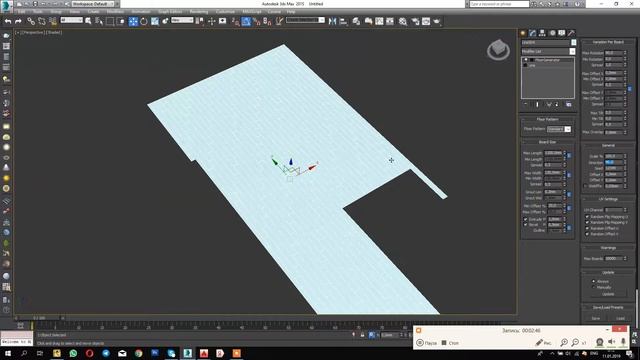Viewport: 640px width, 360px height.
Task: Collapse the UV Settings rollout
Action: point(608,199)
